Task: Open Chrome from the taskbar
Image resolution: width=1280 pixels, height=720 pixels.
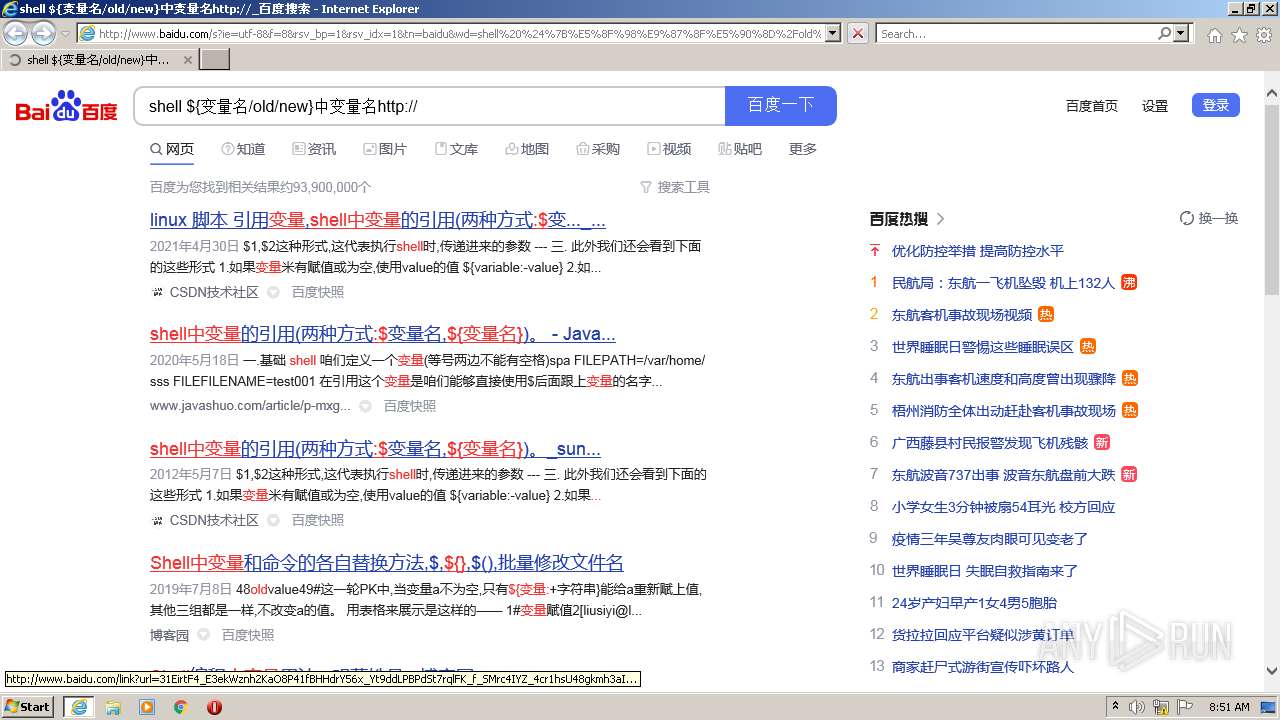Action: [x=181, y=707]
